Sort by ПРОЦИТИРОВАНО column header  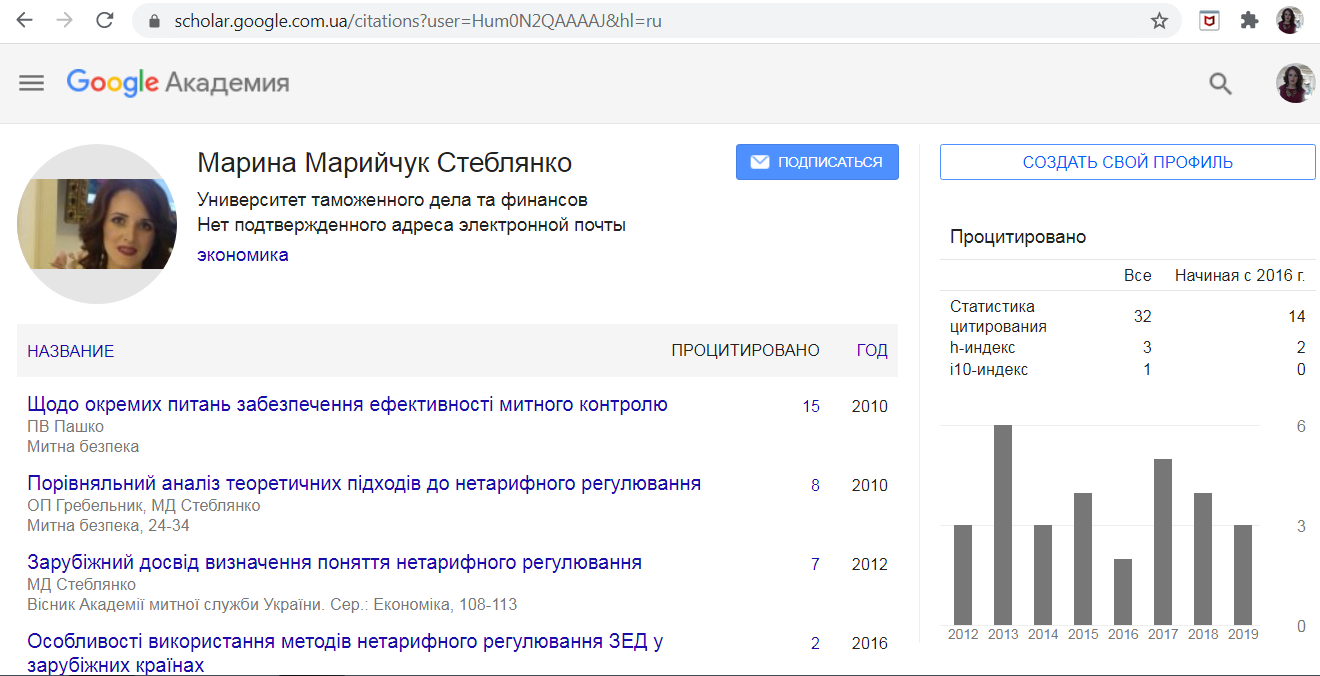point(745,351)
